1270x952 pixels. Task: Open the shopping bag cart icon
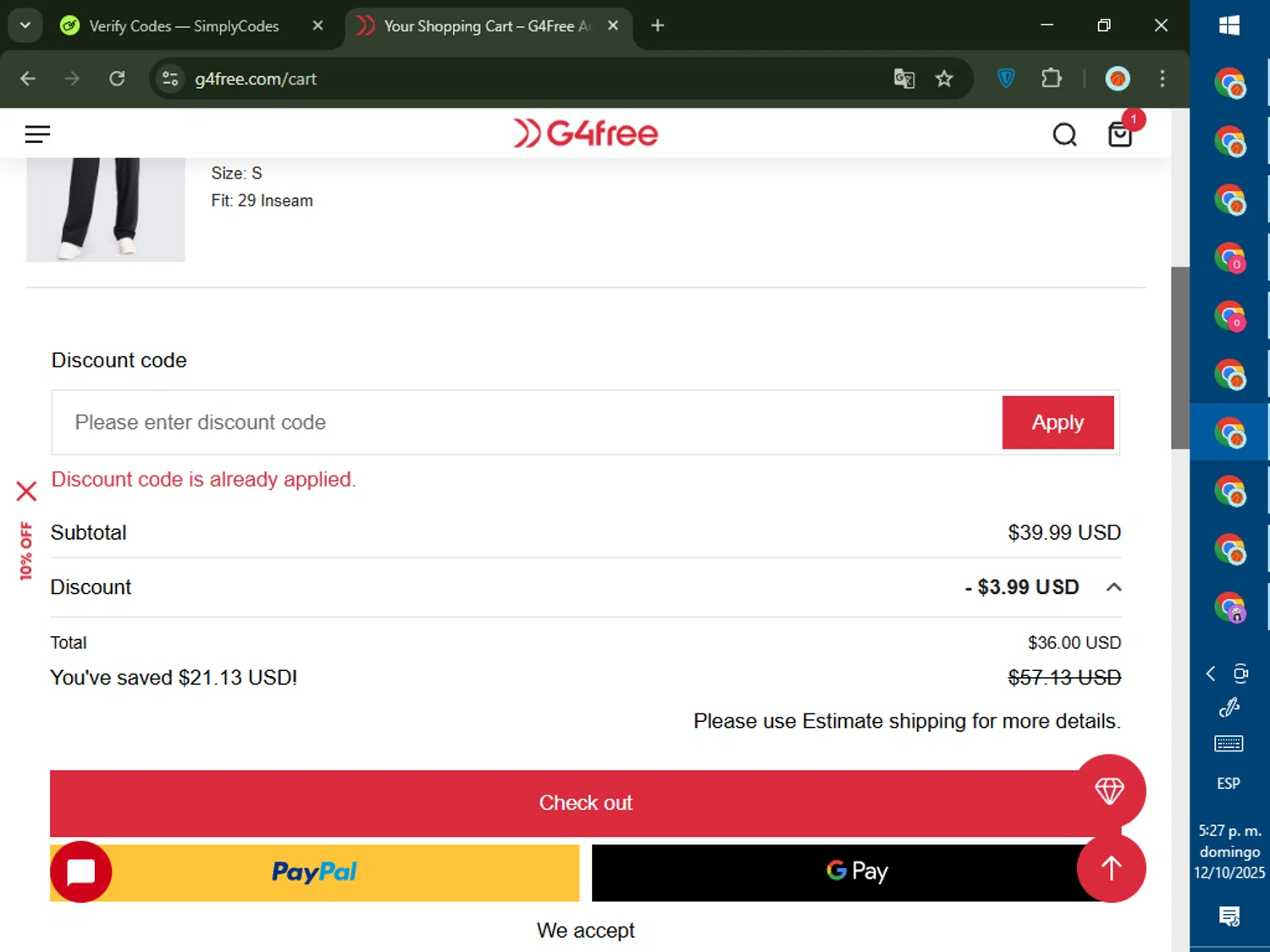[x=1120, y=135]
